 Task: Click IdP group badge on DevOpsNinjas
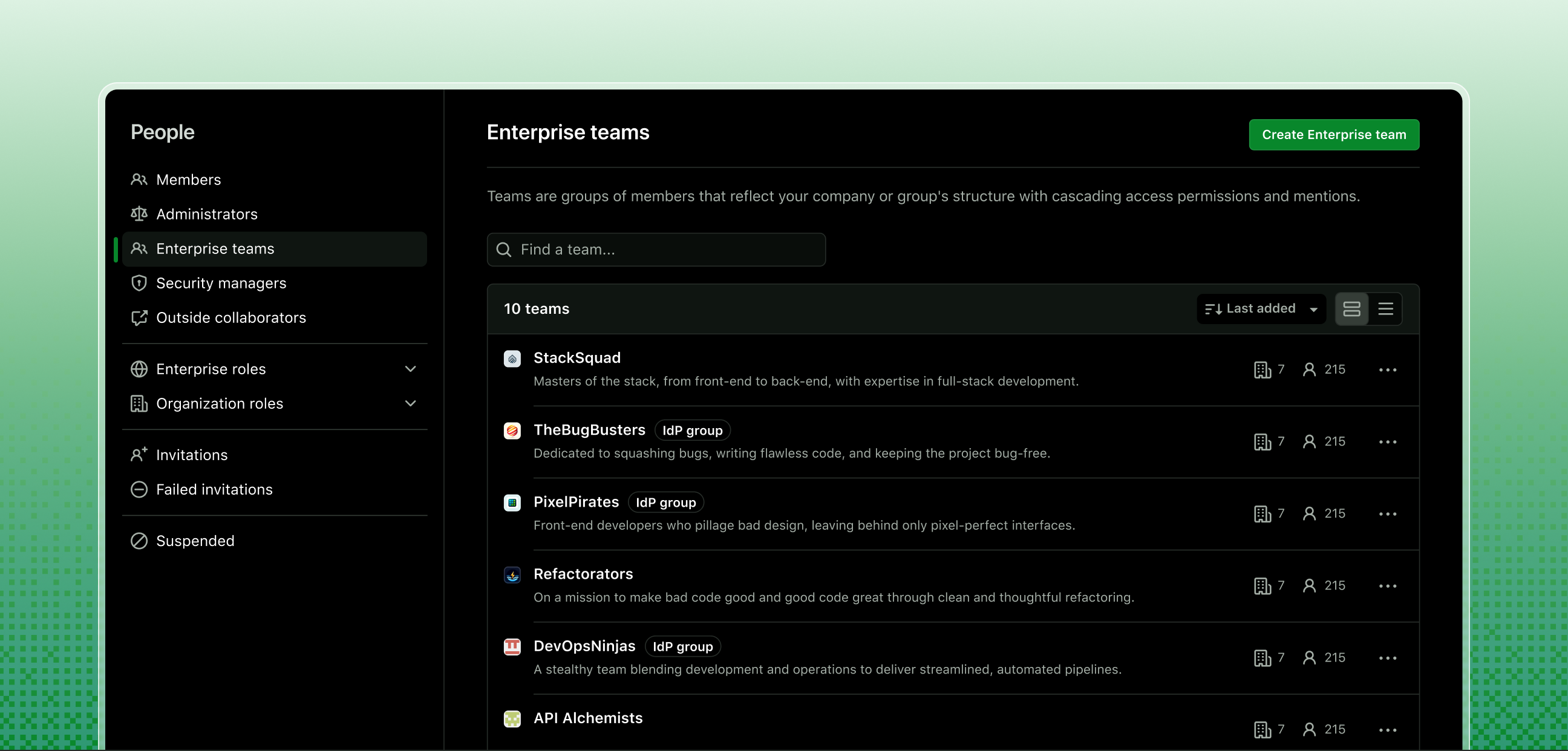682,646
